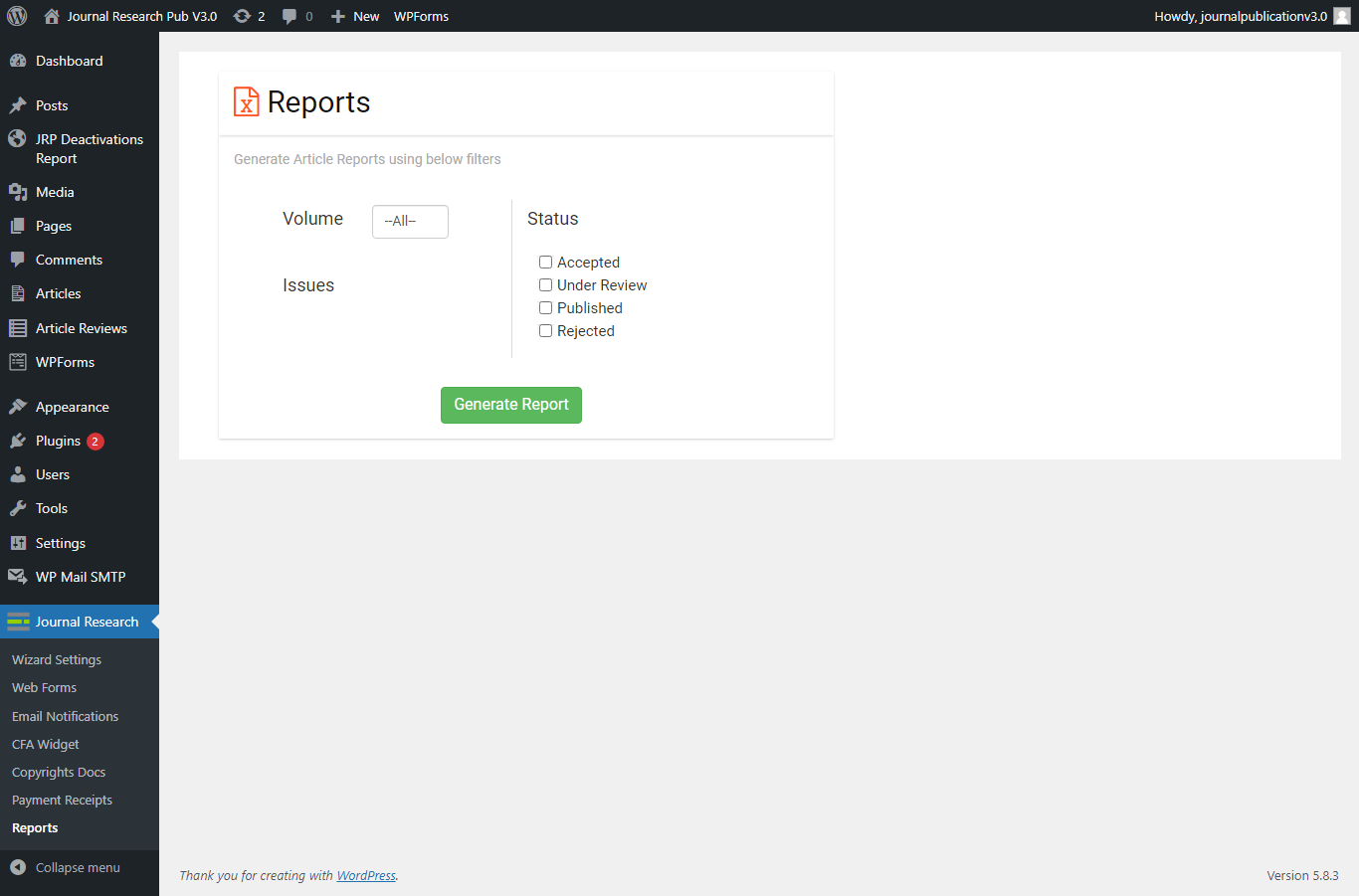Screen dimensions: 1359x896
Task: Click the user avatar in top right
Action: click(x=1342, y=16)
